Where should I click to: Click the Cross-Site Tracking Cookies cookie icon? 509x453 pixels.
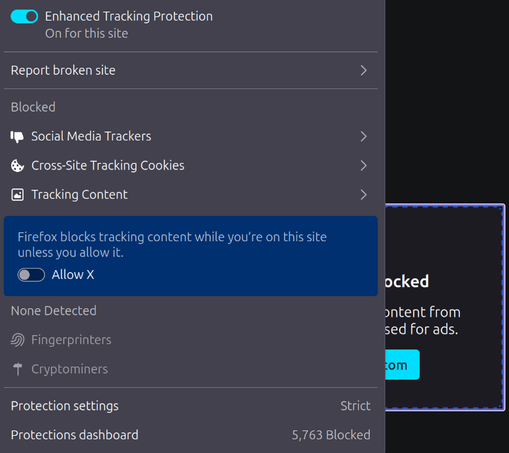click(x=17, y=166)
